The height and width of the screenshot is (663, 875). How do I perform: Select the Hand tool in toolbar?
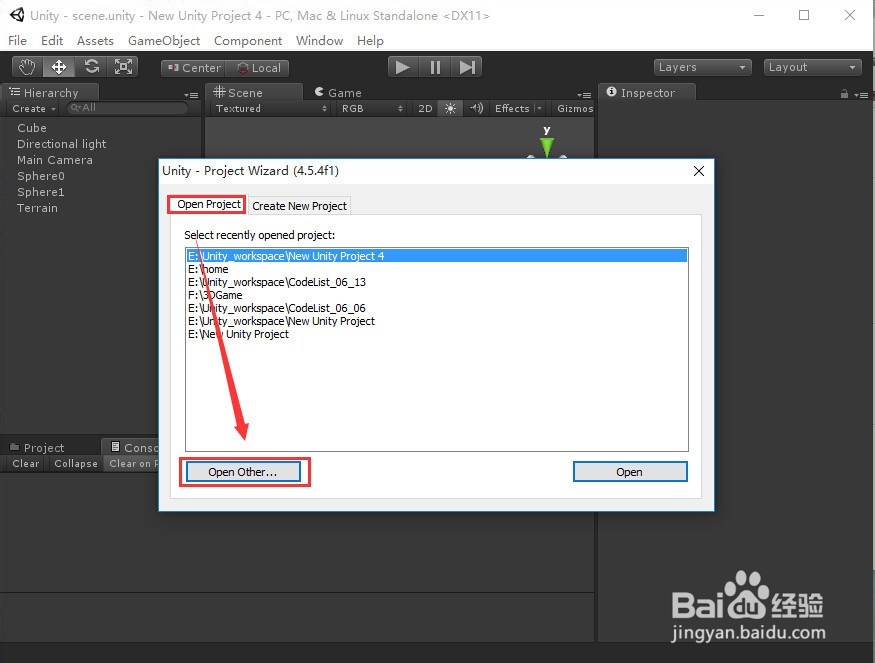pos(27,67)
